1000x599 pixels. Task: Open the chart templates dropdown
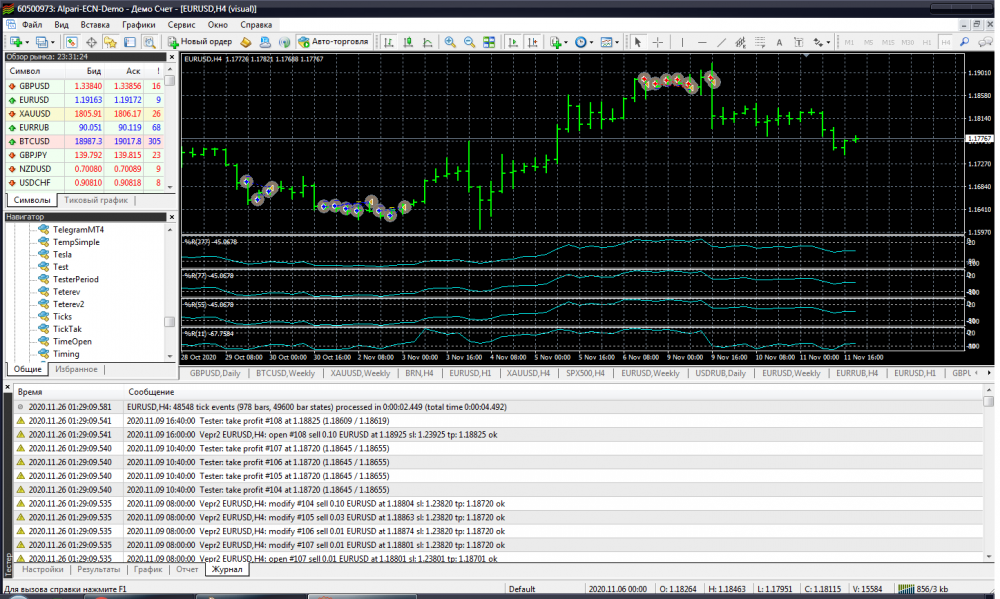[618, 42]
